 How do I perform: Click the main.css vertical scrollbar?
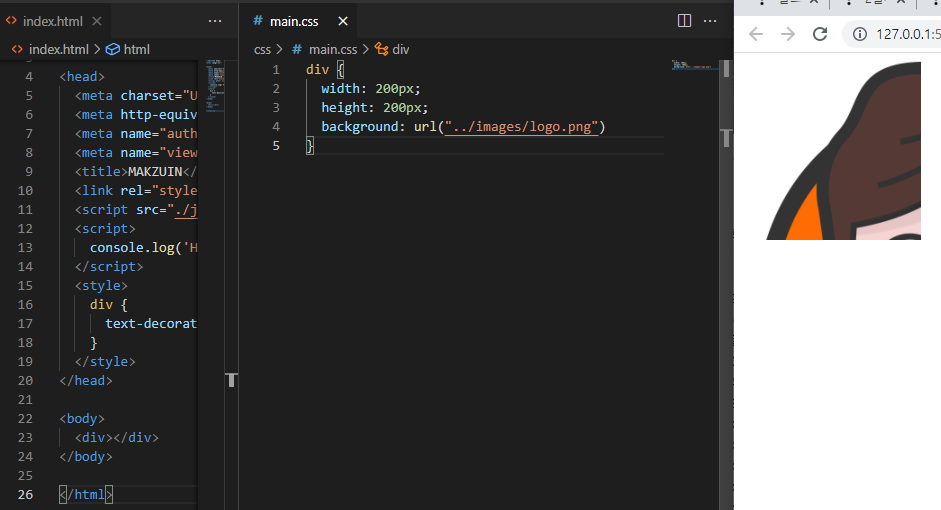pyautogui.click(x=726, y=284)
